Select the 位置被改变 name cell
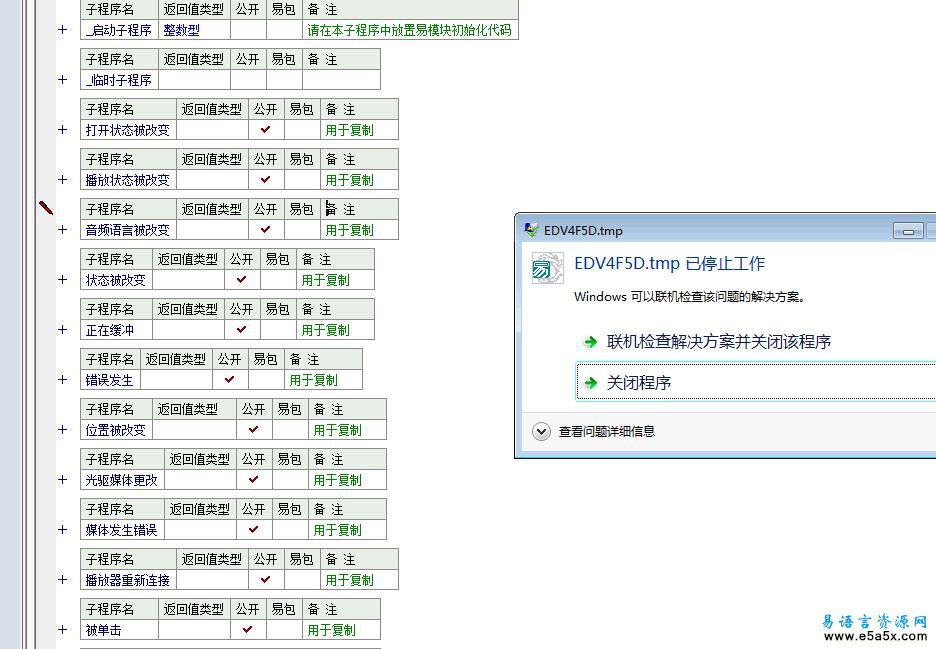 point(116,430)
